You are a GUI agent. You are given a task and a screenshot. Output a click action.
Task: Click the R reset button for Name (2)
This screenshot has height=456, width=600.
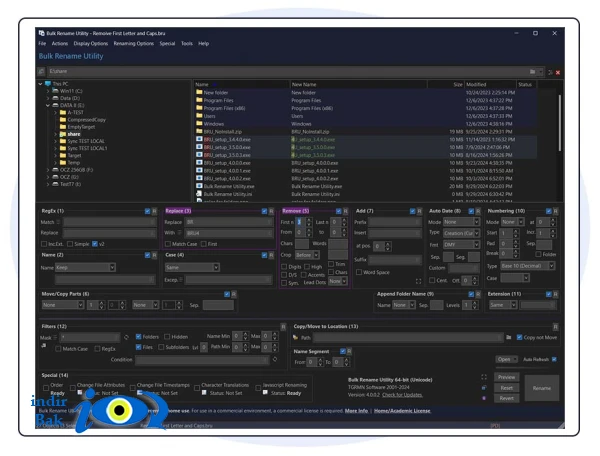tap(154, 255)
